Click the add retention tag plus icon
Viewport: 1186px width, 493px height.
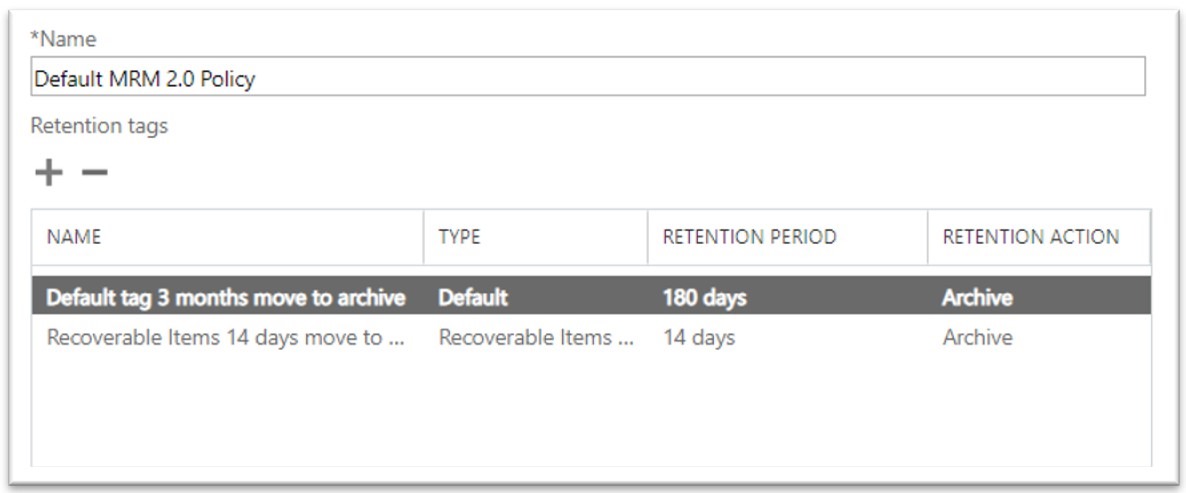pos(48,173)
